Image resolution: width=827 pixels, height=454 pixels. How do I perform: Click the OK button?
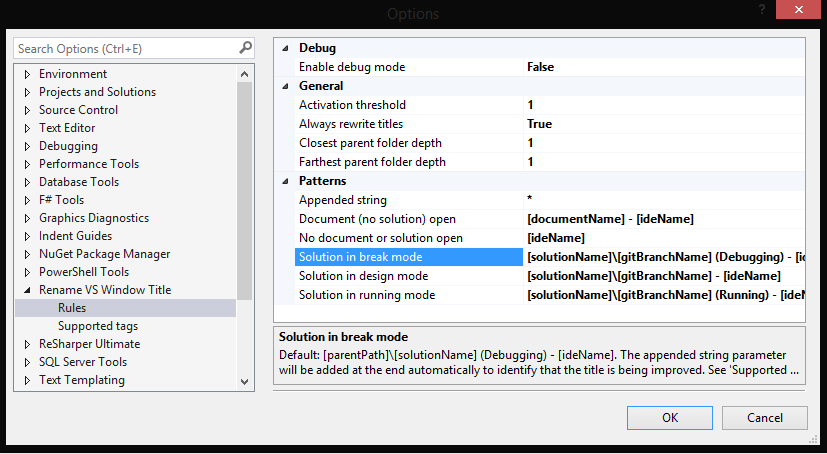point(670,418)
